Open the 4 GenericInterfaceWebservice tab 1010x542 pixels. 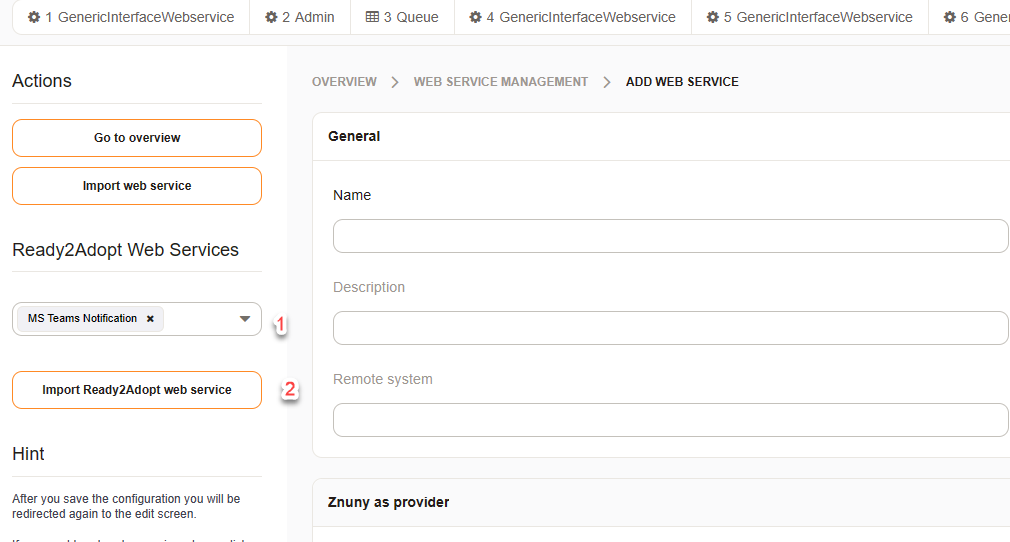571,17
